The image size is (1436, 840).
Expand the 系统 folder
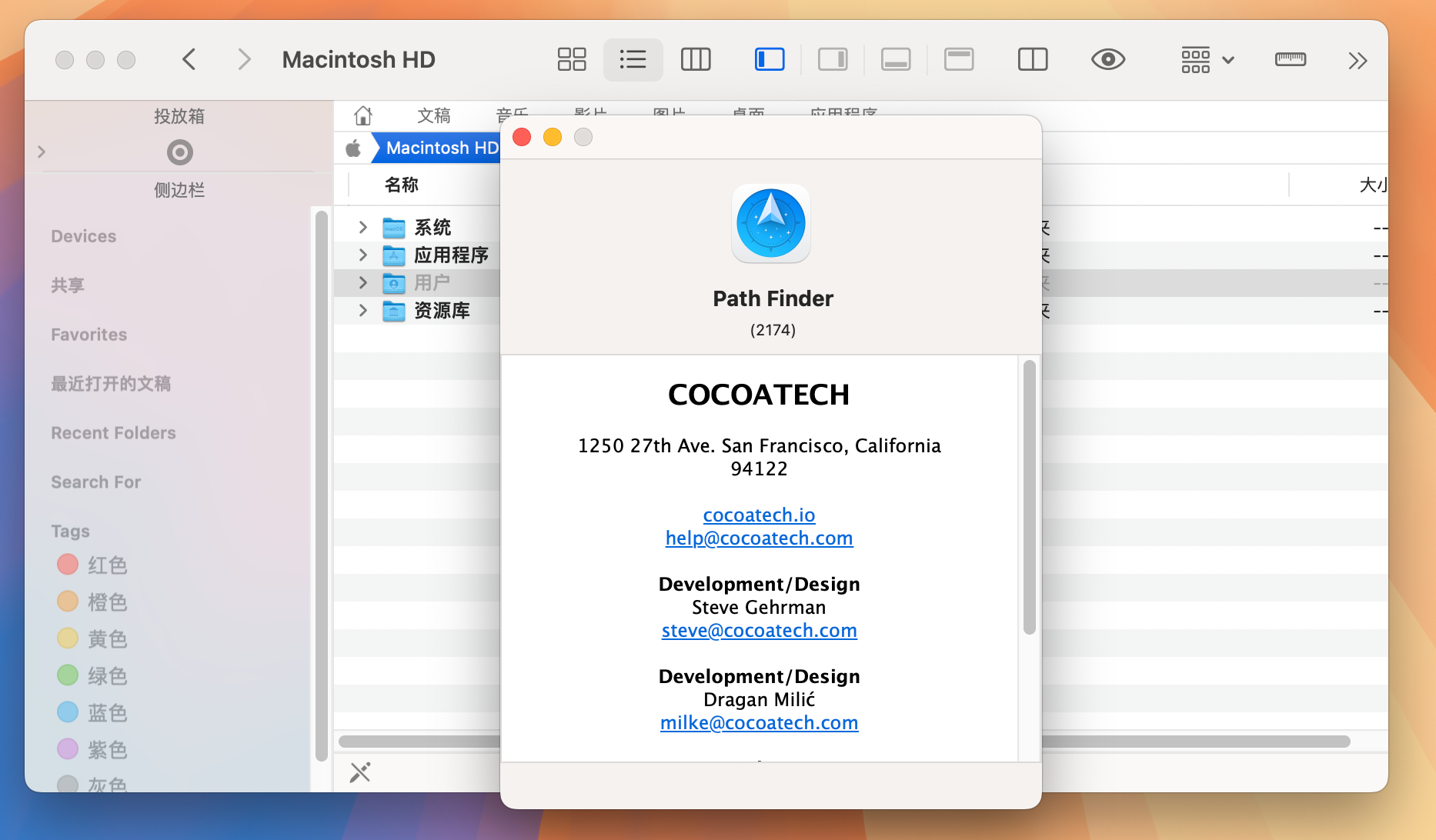[x=362, y=228]
